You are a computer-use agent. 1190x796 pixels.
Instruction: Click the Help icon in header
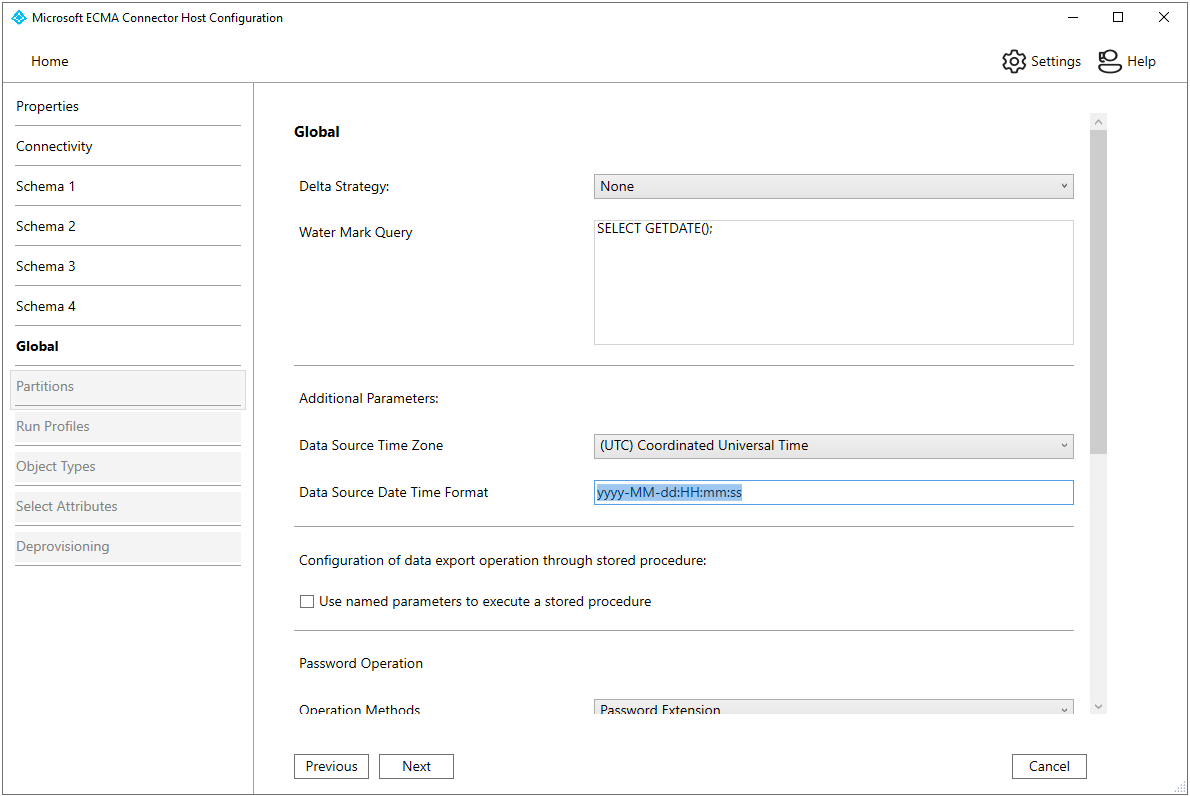tap(1110, 61)
